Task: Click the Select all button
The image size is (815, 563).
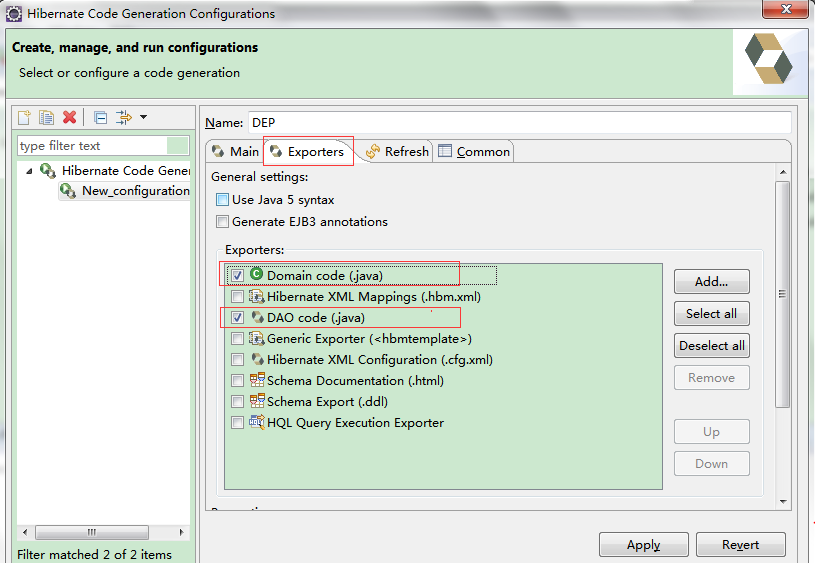Action: point(712,314)
